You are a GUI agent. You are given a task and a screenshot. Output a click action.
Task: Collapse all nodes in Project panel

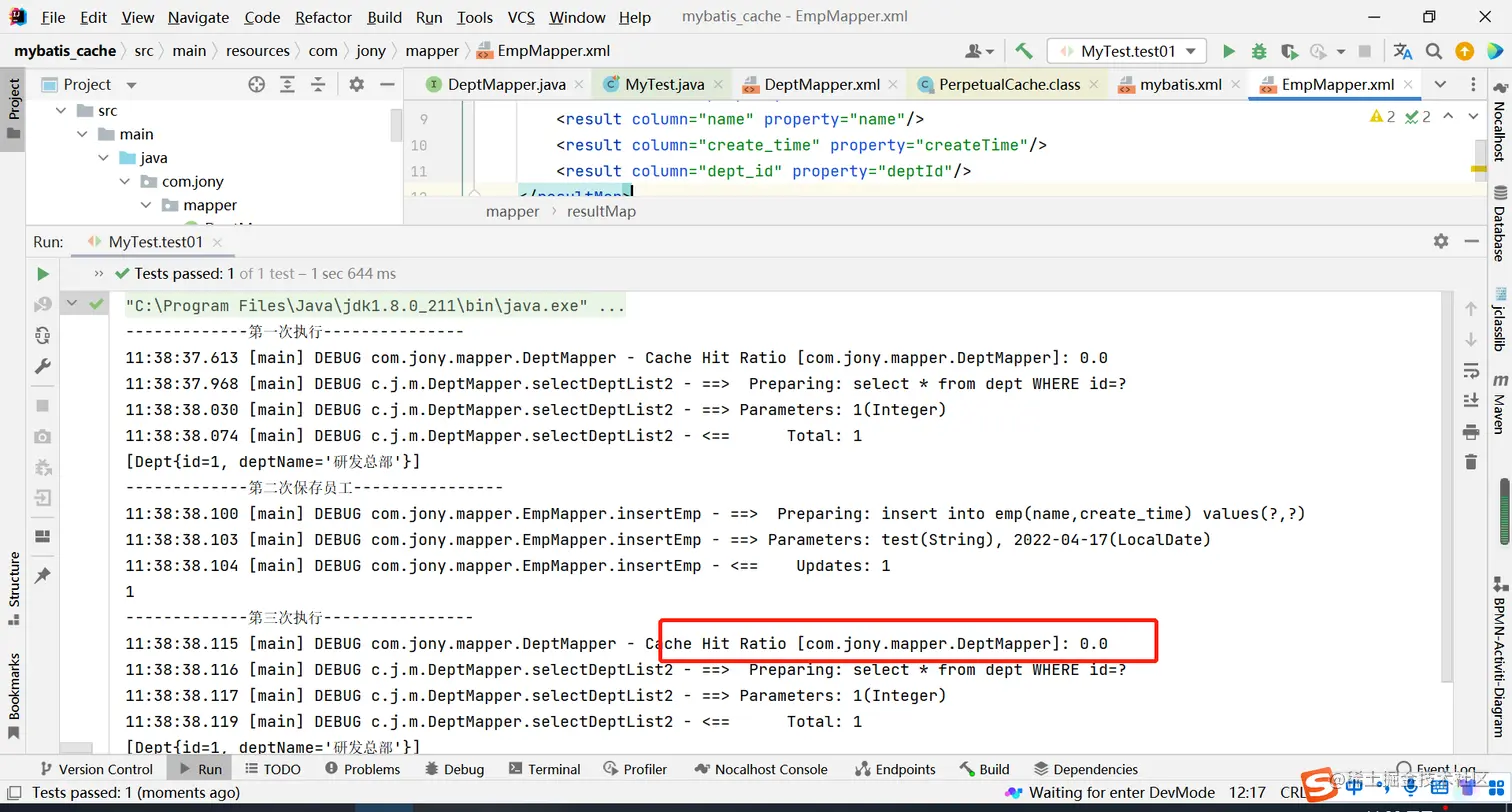coord(319,85)
